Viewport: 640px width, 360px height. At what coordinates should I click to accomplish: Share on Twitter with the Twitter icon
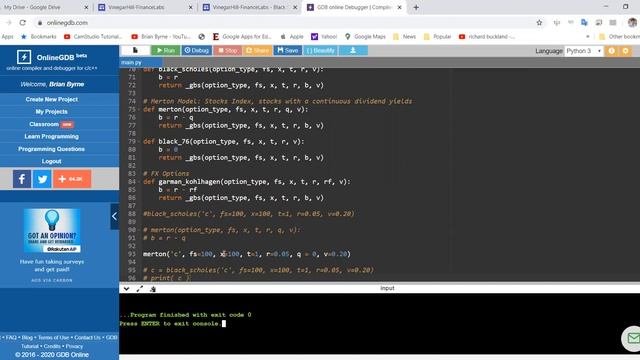(x=42, y=179)
